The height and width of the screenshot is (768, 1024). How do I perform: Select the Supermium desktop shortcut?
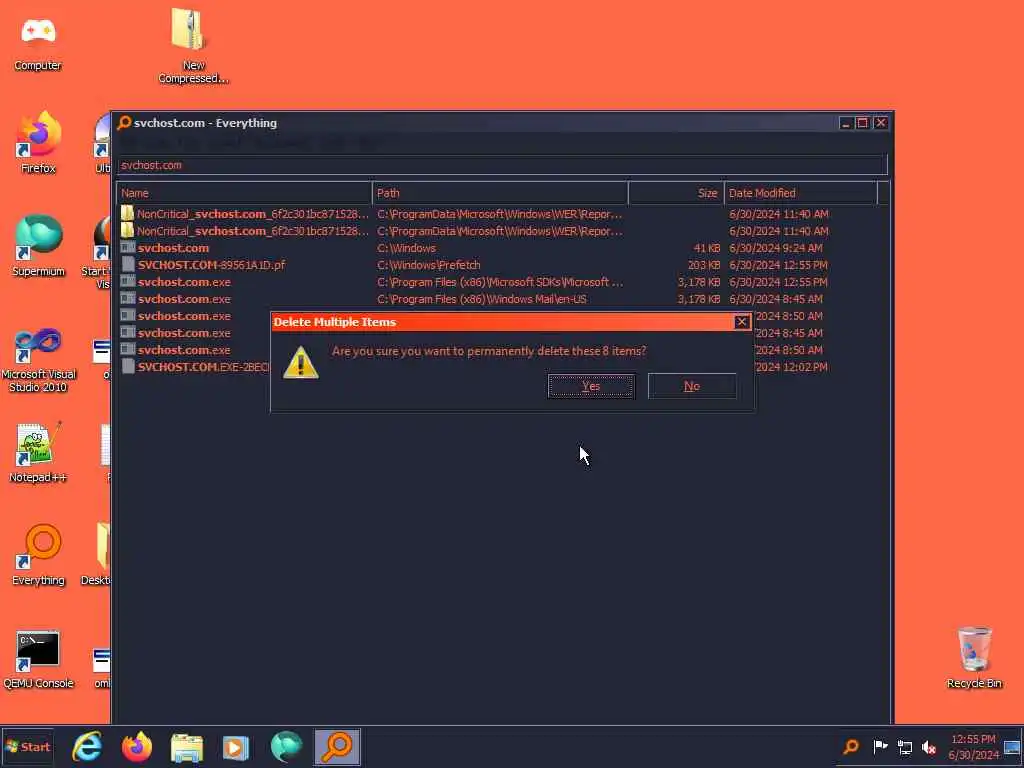click(38, 246)
